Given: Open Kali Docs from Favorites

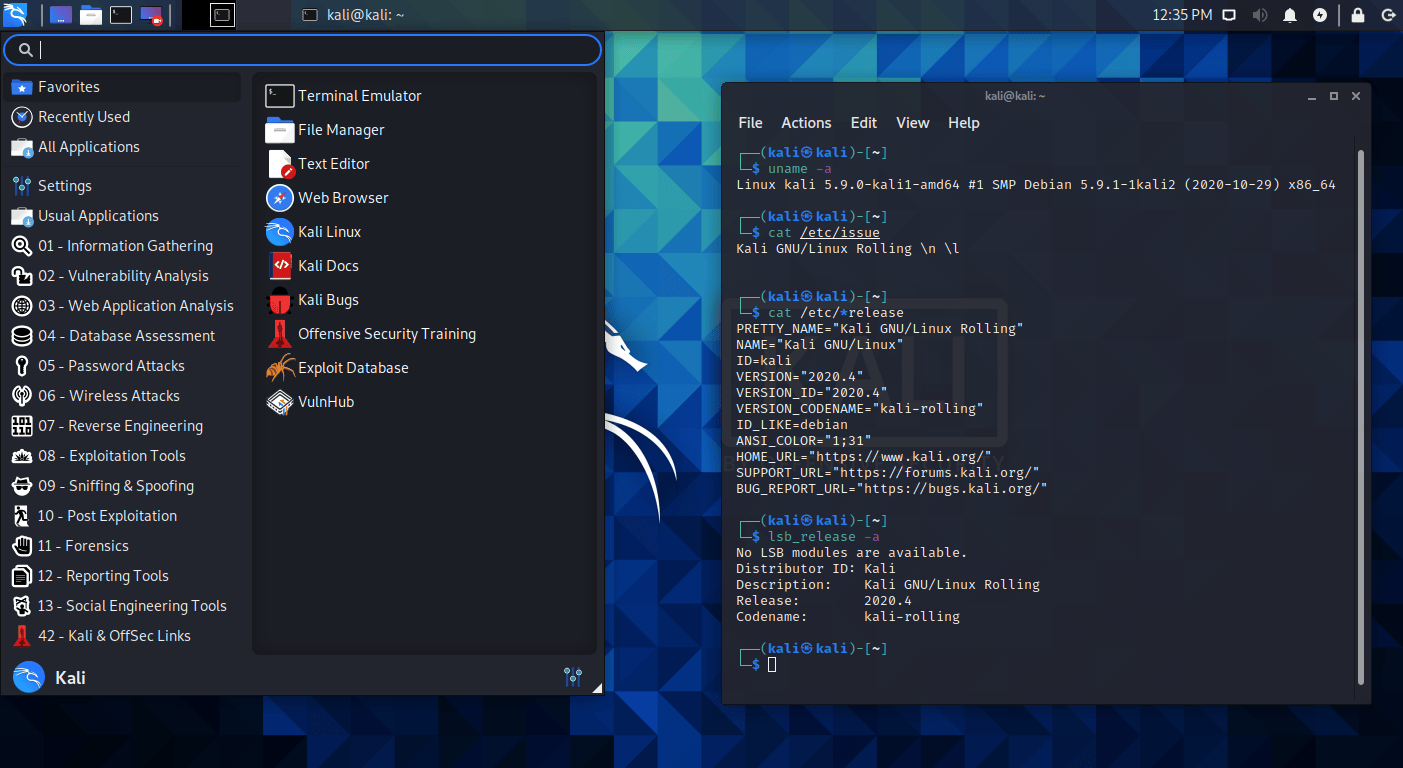Looking at the screenshot, I should [327, 266].
